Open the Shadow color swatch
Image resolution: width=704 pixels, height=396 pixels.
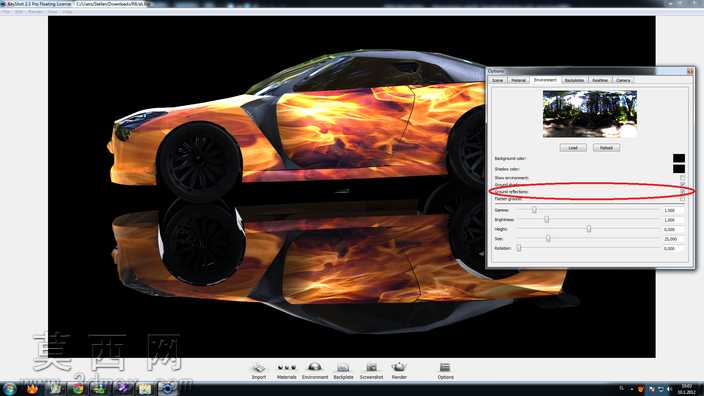[x=679, y=169]
